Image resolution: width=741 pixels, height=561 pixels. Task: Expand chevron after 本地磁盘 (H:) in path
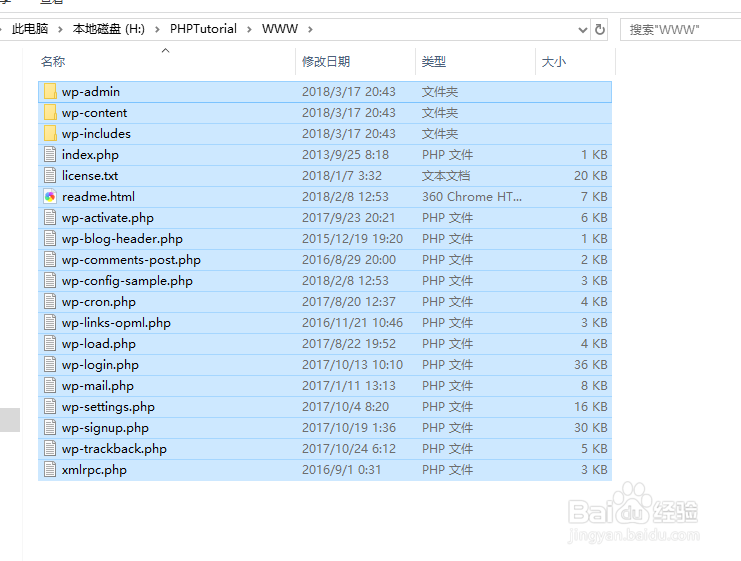[157, 29]
